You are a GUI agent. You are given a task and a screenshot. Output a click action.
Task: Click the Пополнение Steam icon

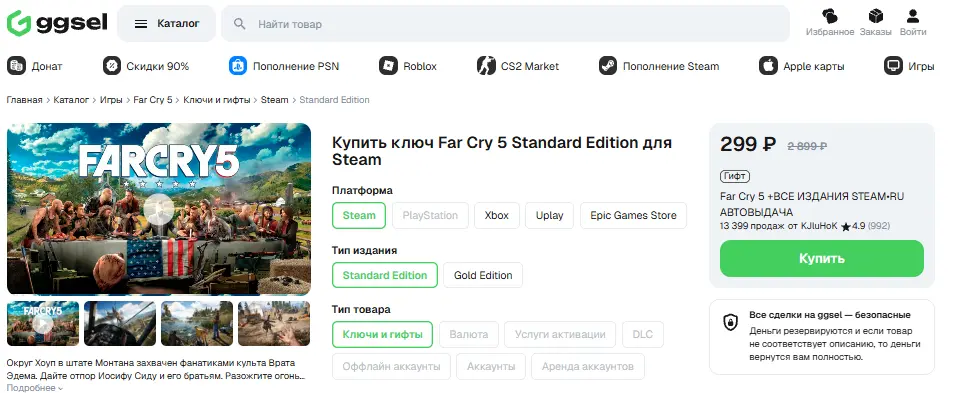coord(608,66)
